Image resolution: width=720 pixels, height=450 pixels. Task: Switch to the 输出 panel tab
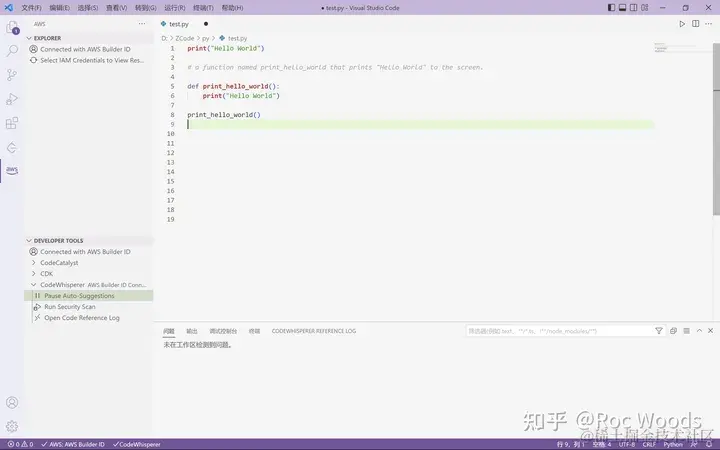[192, 331]
